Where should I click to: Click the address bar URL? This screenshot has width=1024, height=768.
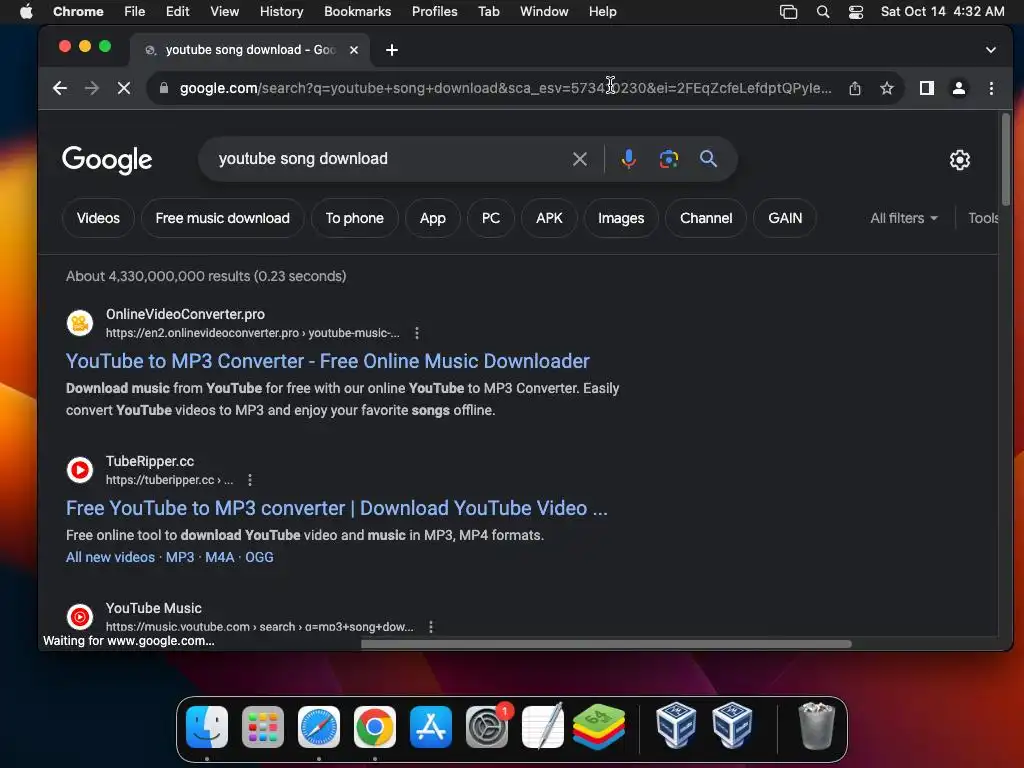[505, 88]
